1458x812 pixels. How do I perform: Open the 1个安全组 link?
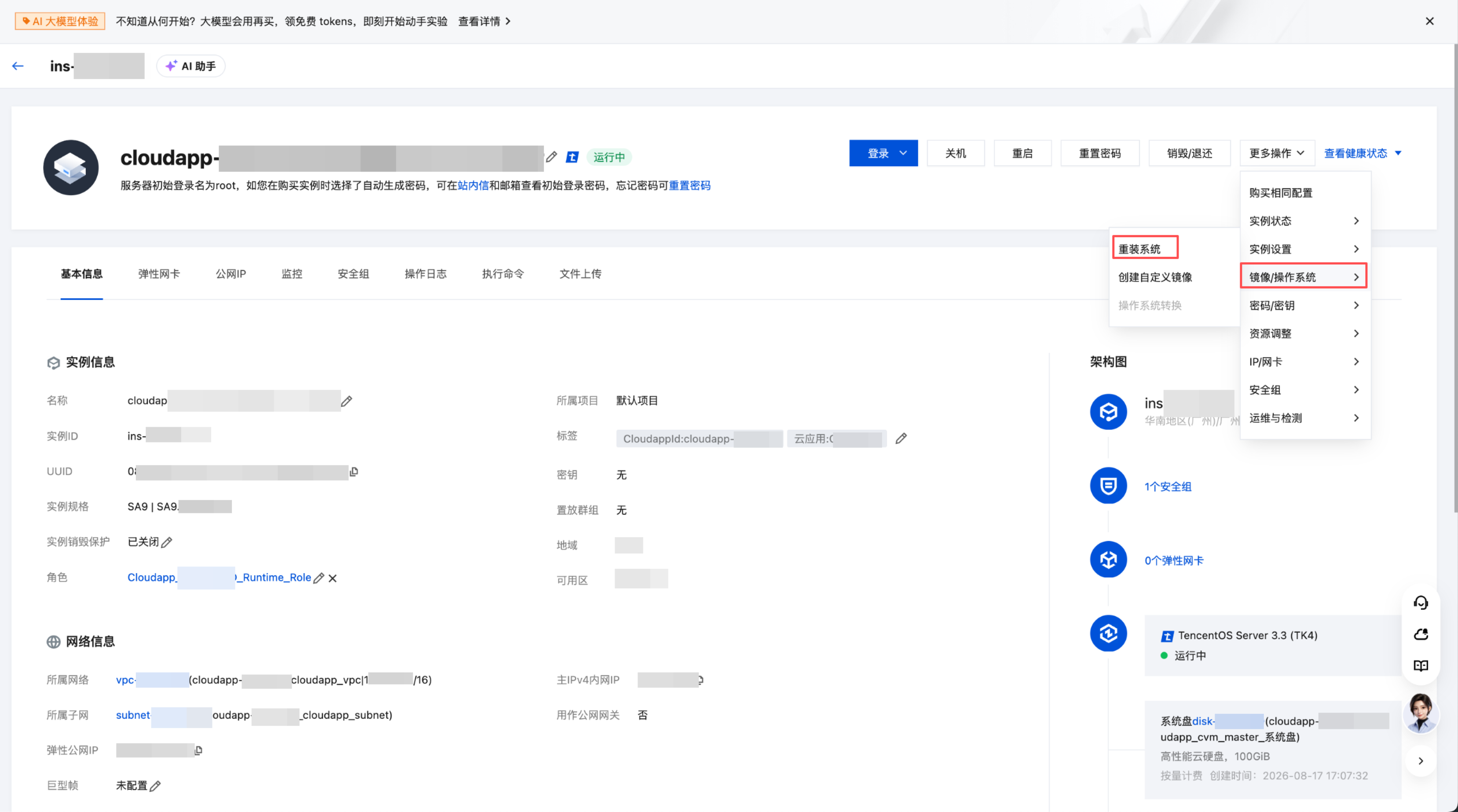pos(1168,486)
